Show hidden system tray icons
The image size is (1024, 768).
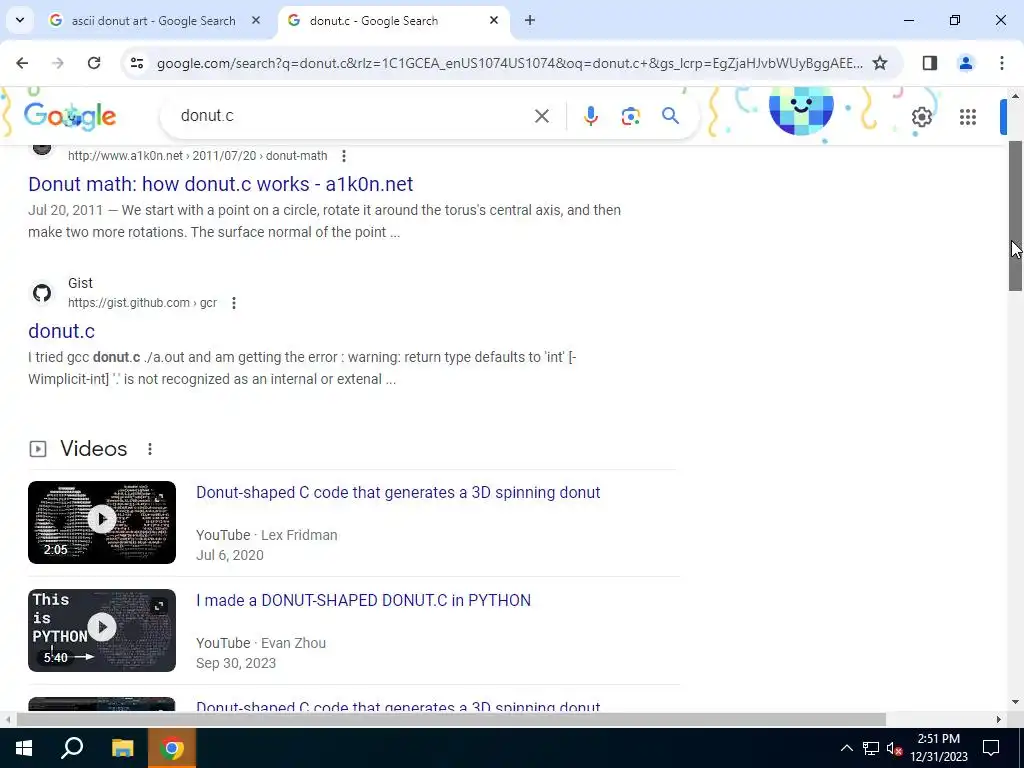click(x=846, y=748)
